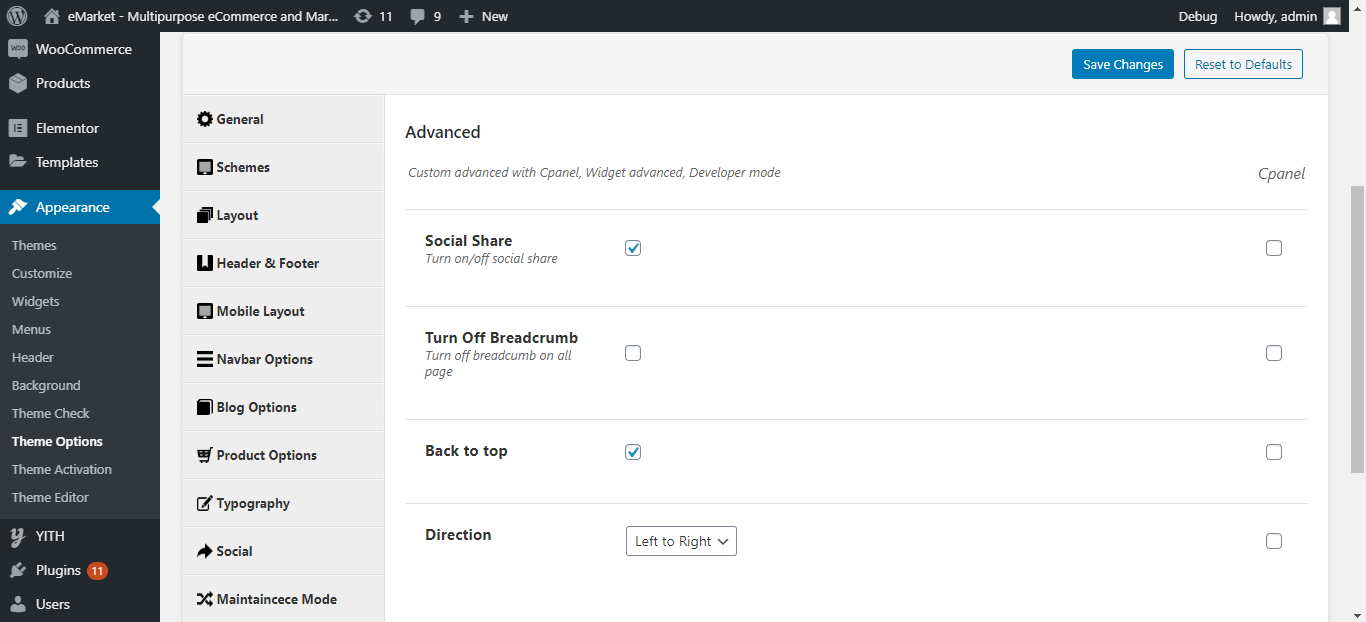Click the updates refresh icon showing 11
Viewport: 1366px width, 622px height.
(x=363, y=16)
